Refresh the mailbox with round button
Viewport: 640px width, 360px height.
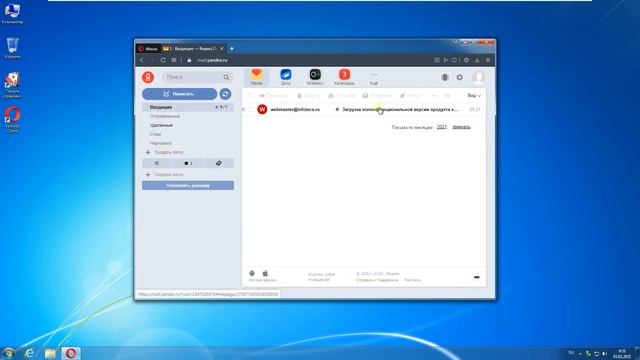[225, 94]
